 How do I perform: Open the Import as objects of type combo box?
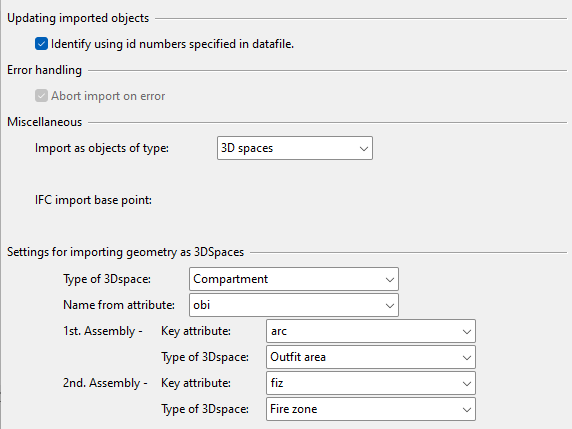tap(295, 148)
